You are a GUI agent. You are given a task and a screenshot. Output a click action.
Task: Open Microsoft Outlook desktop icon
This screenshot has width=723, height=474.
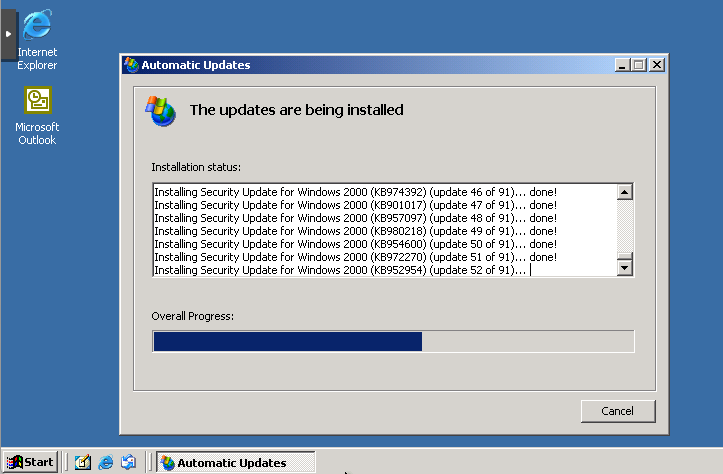(x=37, y=116)
